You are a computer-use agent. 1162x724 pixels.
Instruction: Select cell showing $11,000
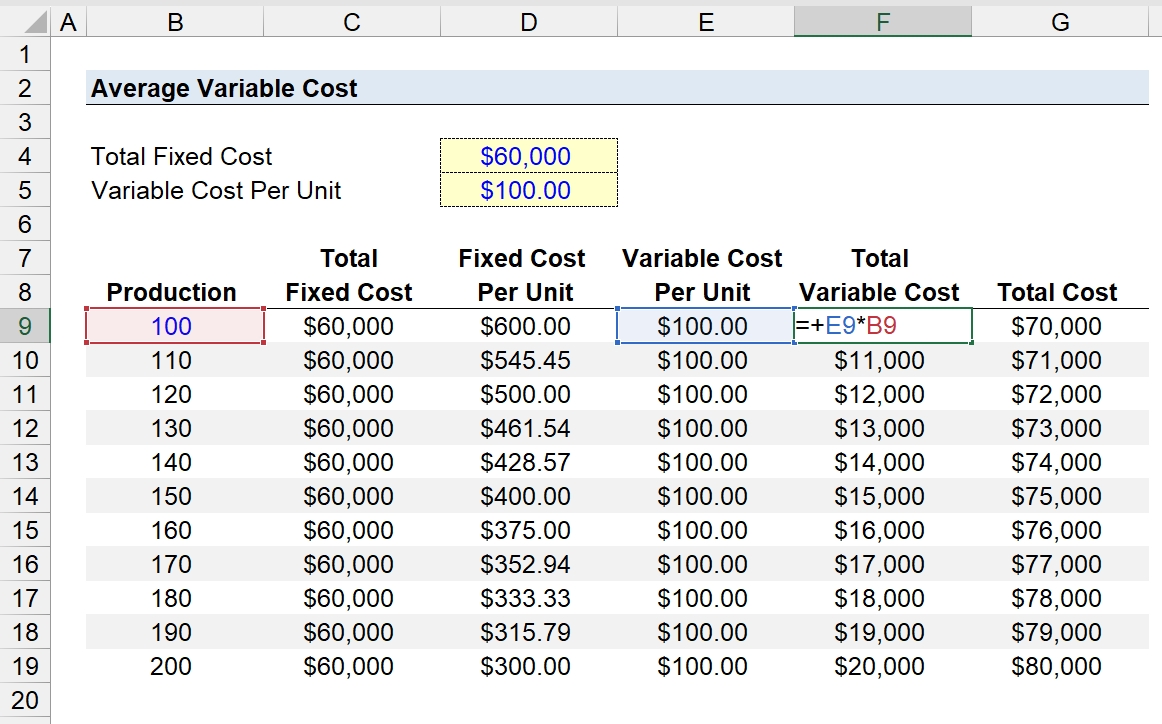click(x=883, y=360)
